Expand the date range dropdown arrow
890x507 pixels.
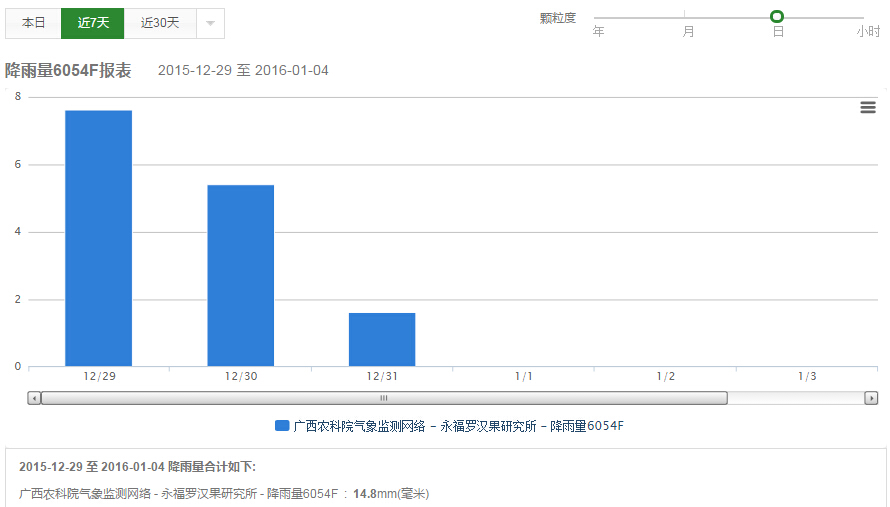(210, 23)
